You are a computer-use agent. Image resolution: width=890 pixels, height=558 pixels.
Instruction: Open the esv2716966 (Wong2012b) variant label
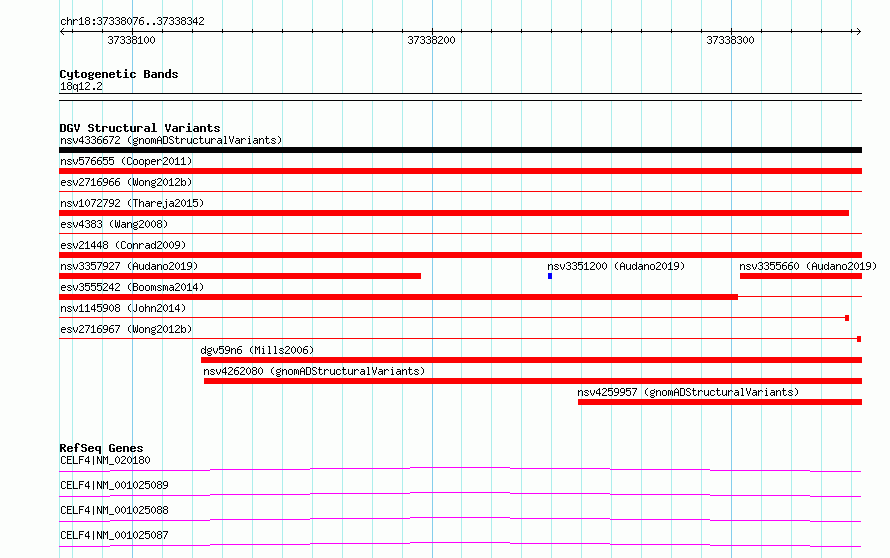tap(126, 182)
